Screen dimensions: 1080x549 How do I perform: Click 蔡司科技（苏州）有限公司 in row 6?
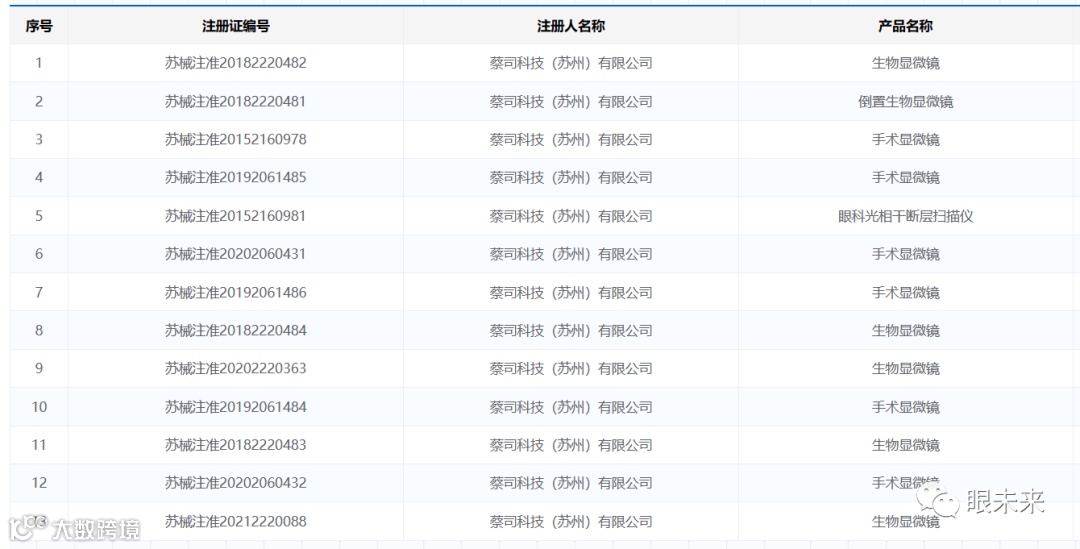tap(570, 253)
